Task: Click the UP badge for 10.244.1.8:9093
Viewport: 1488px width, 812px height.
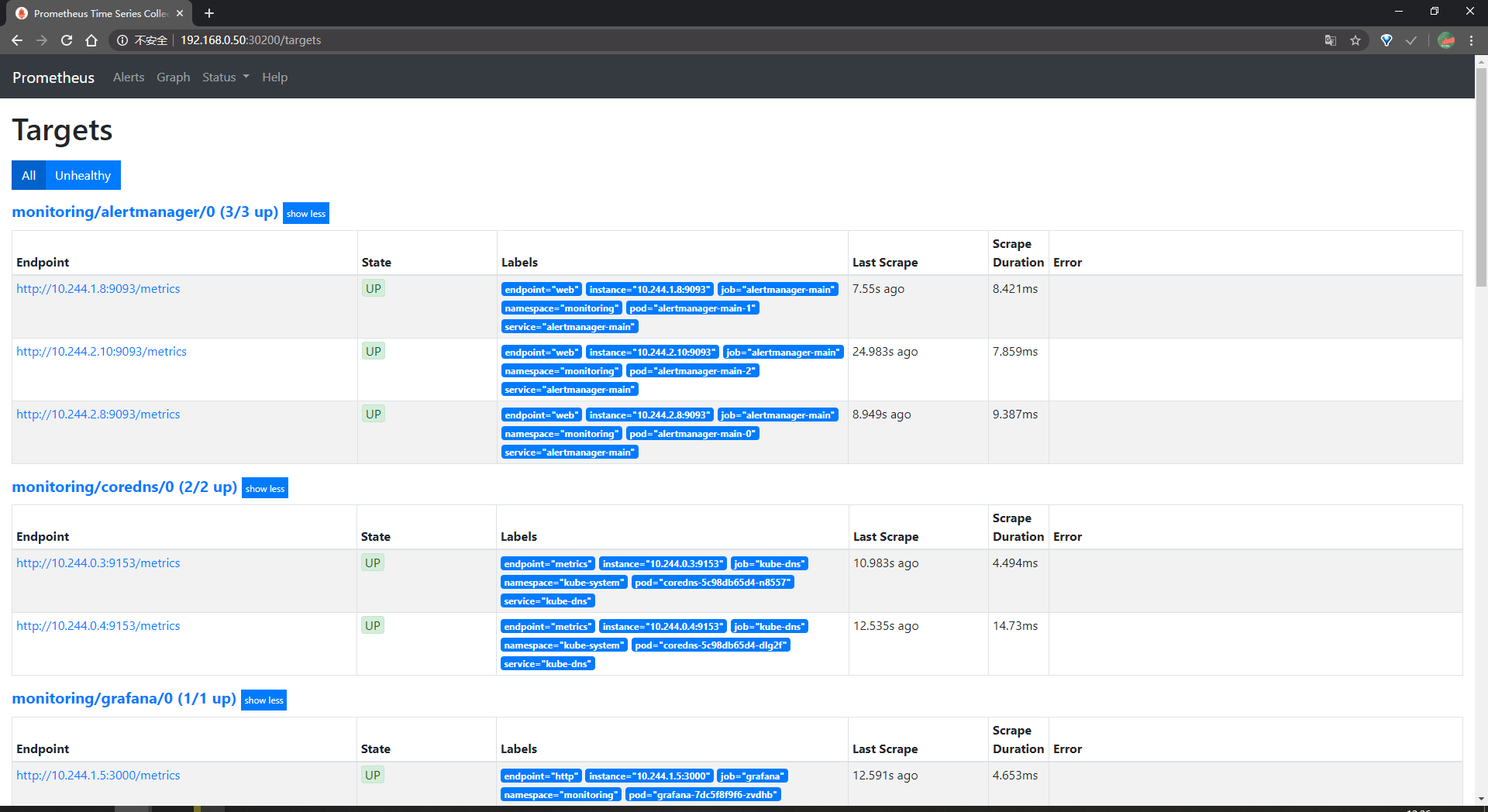Action: tap(374, 289)
